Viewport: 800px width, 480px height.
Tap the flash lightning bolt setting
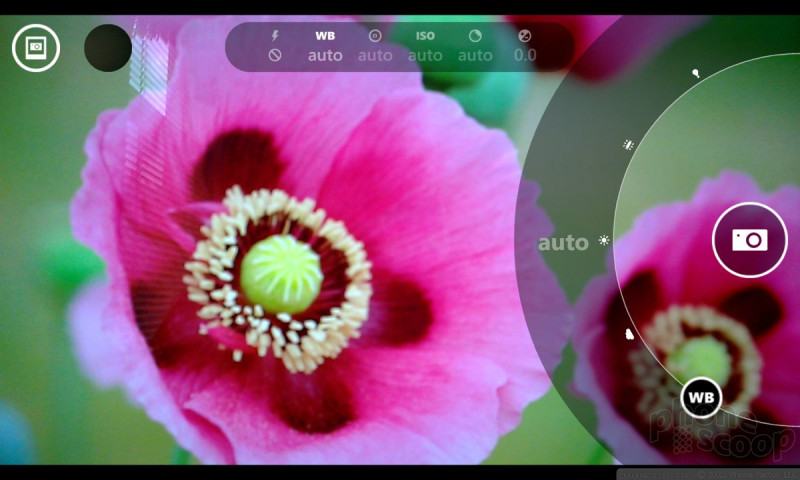point(275,36)
